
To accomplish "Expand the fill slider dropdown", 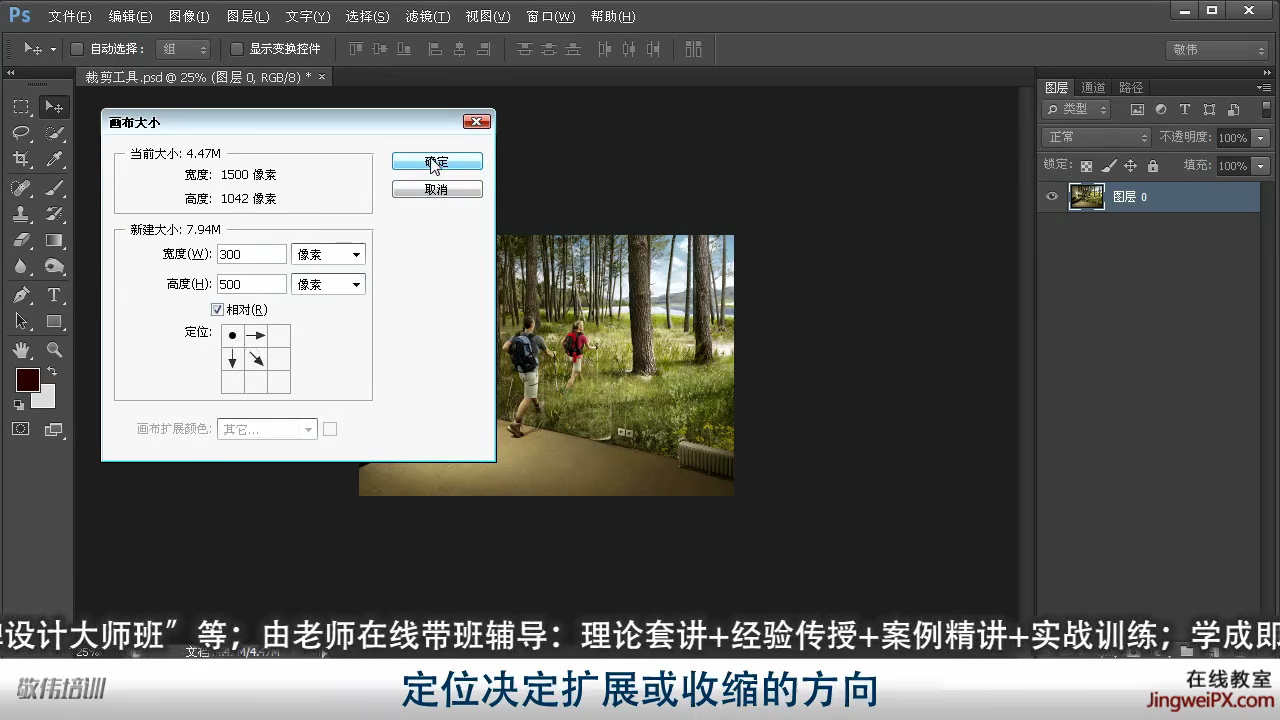I will click(1260, 166).
